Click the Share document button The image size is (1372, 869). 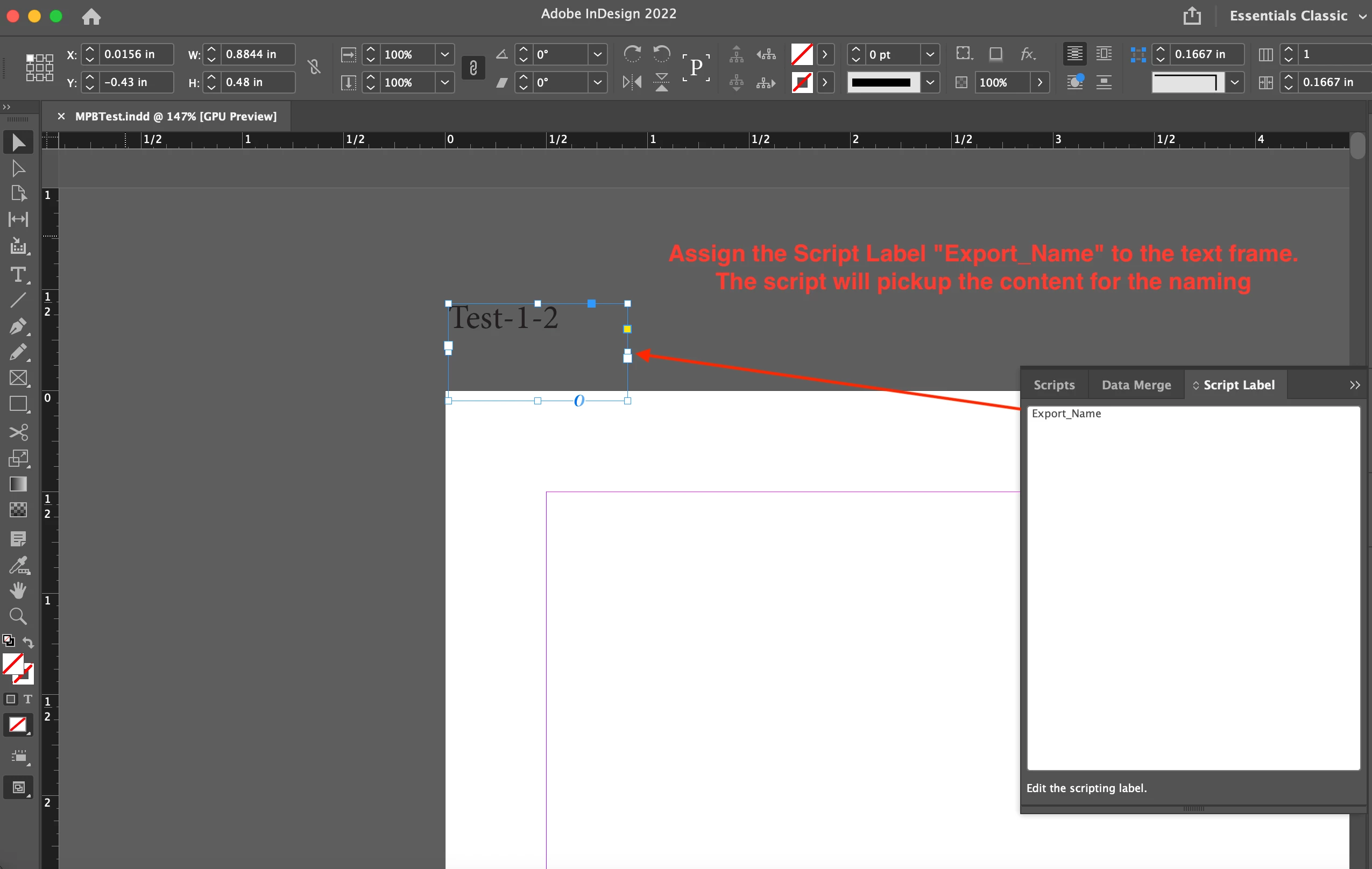[x=1191, y=16]
